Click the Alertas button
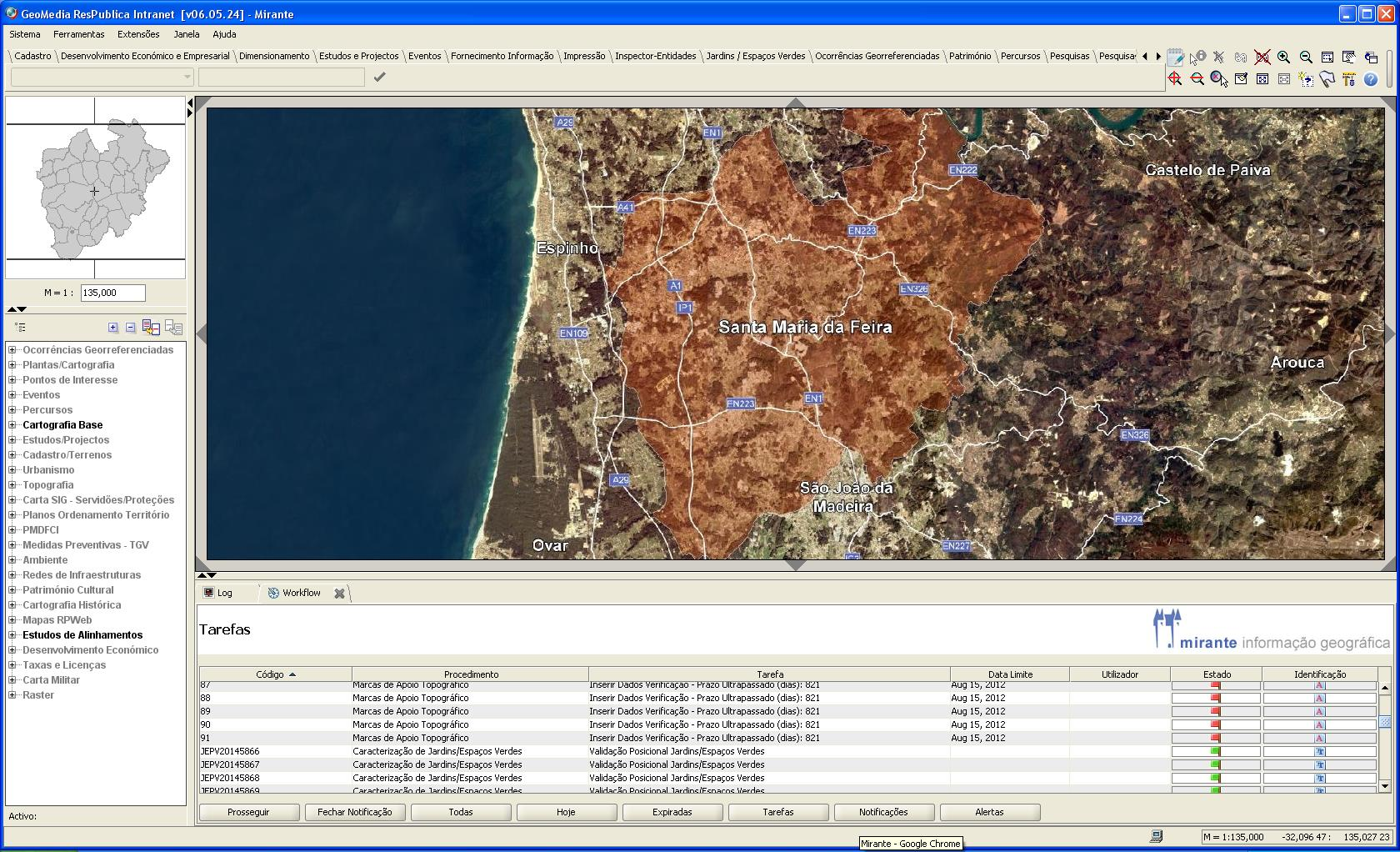Image resolution: width=1400 pixels, height=852 pixels. coord(989,812)
